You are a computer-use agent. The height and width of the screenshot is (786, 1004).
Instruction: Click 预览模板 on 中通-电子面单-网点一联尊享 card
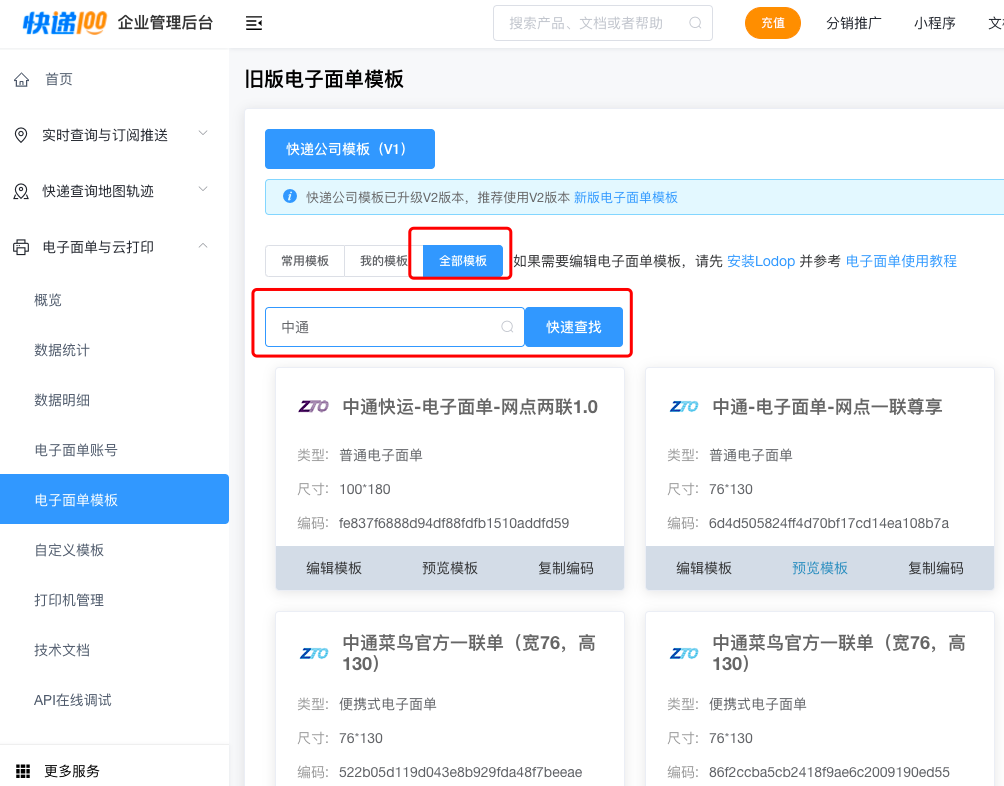point(820,568)
